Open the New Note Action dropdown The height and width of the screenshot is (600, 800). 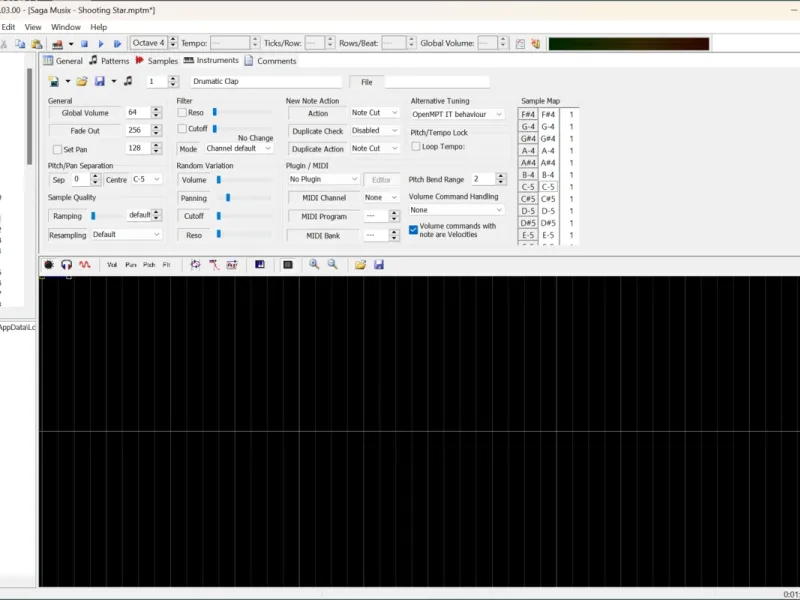coord(374,113)
